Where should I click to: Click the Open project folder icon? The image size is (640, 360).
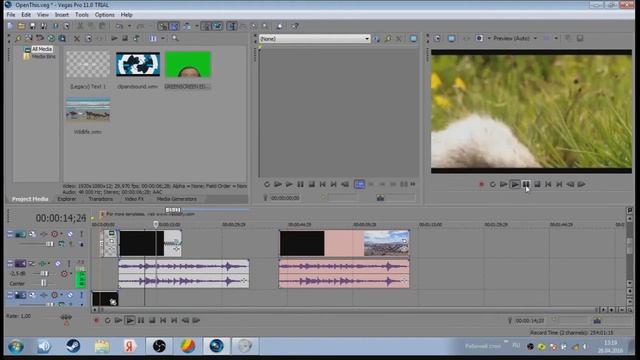tap(21, 26)
